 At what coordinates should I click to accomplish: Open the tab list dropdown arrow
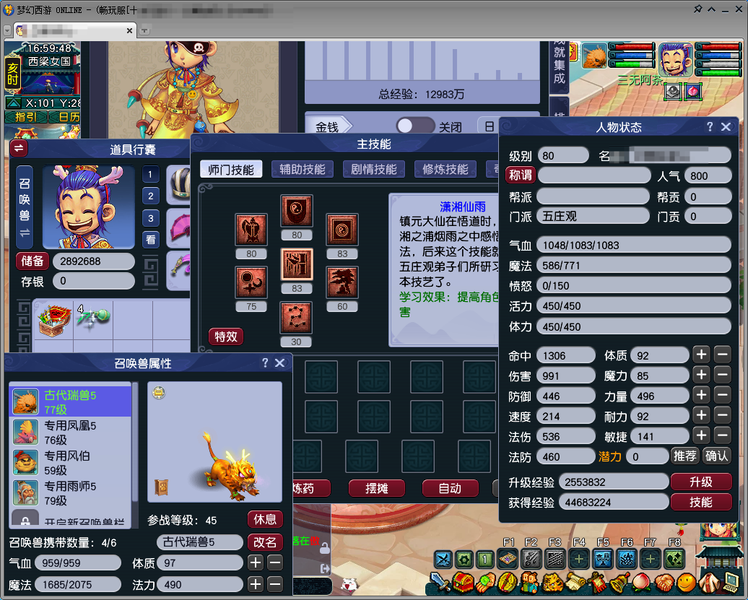coord(7,31)
